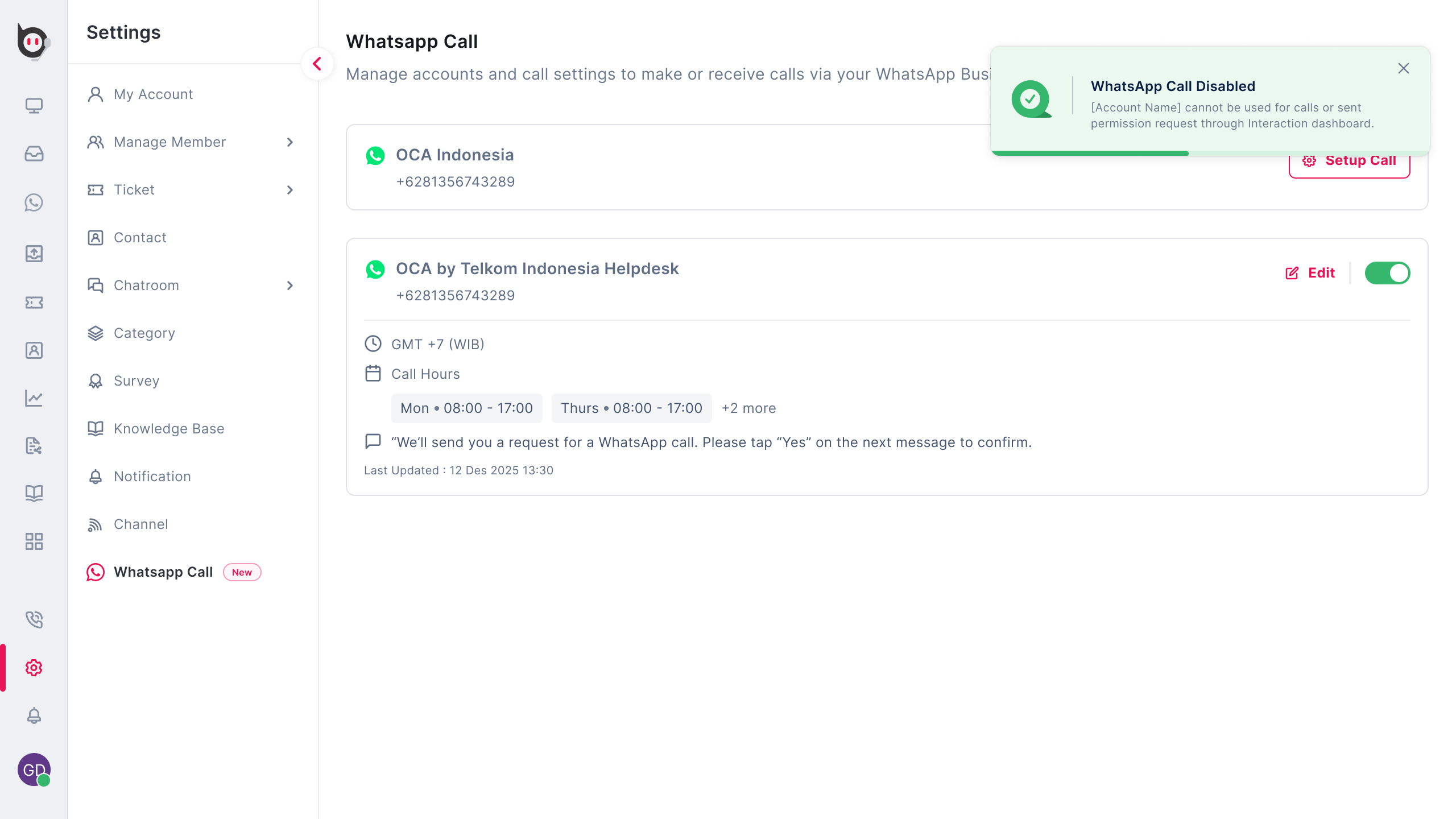The image size is (1456, 819).
Task: Click the GD user avatar
Action: click(x=34, y=770)
